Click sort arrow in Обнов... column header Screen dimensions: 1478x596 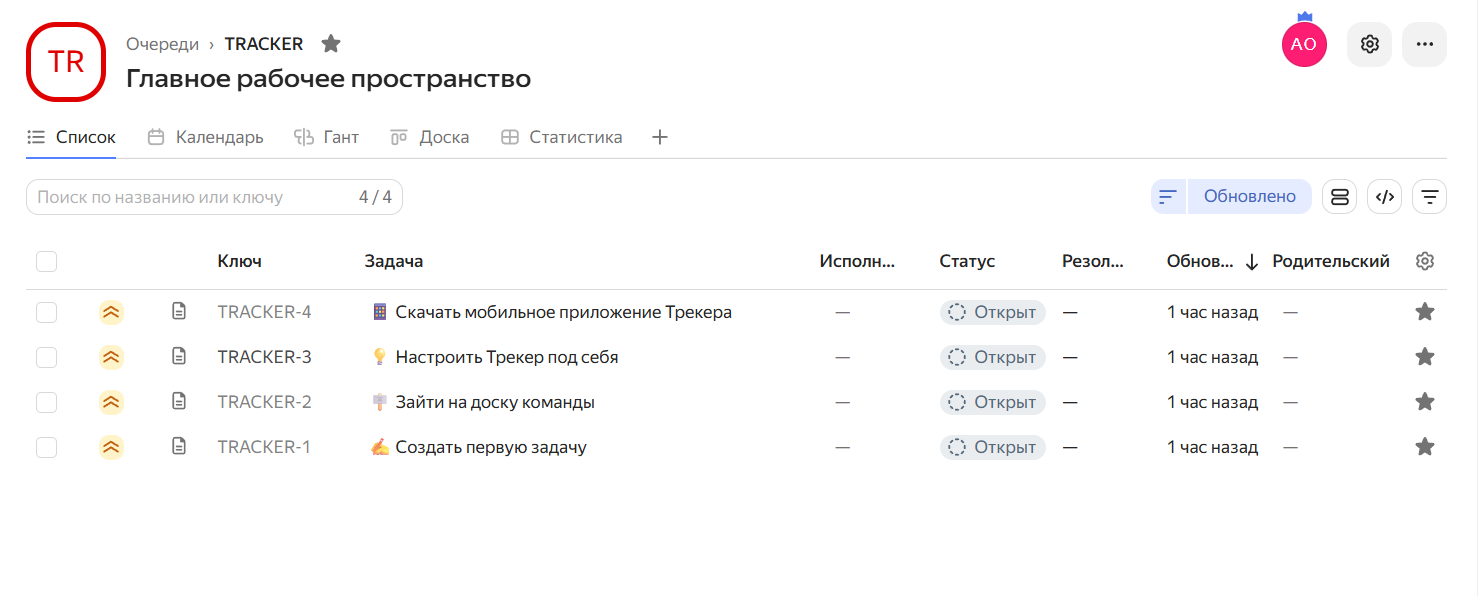pos(1251,262)
